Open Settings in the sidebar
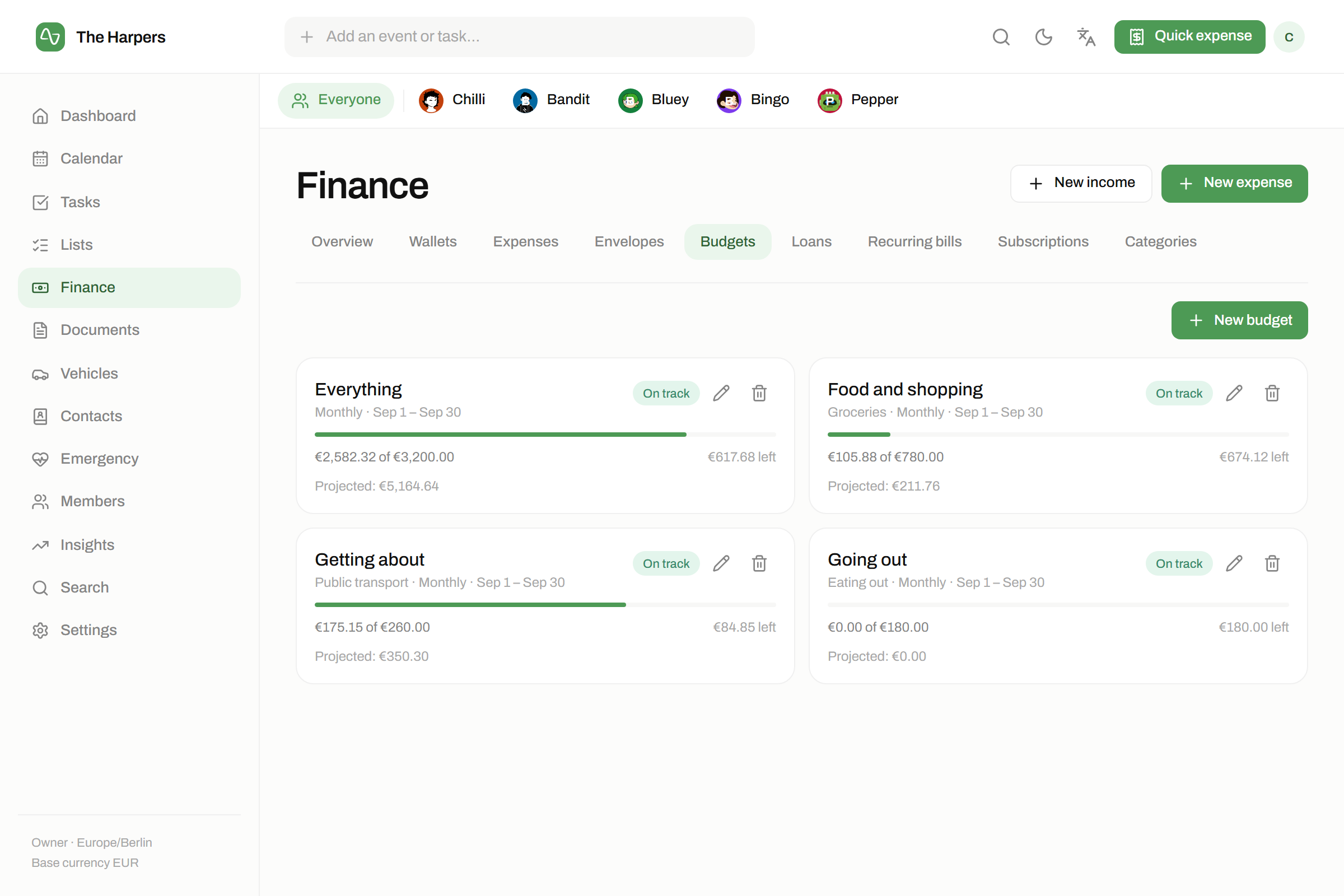 129,631
